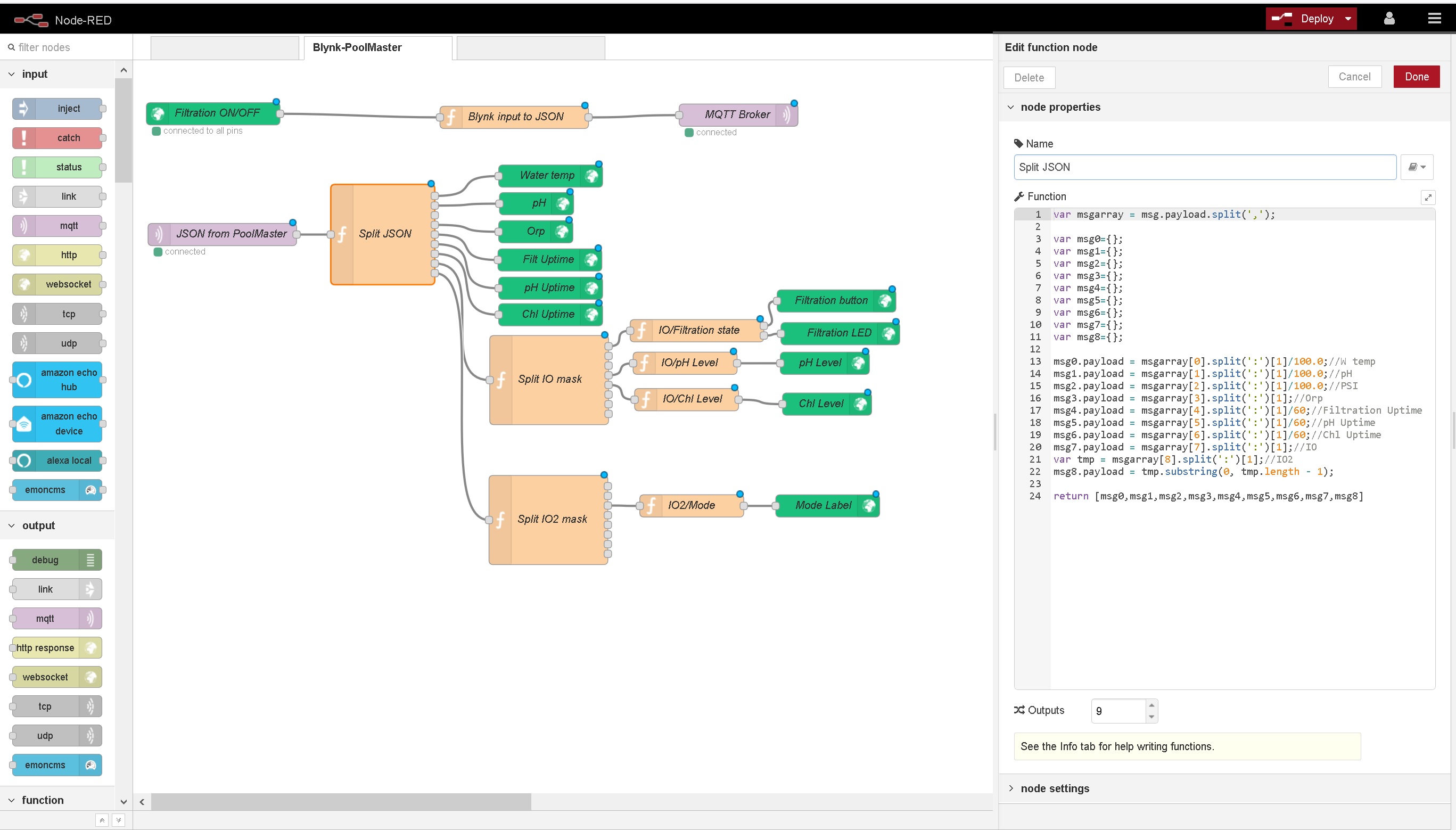Select the Chl Level node
The image size is (1456, 830).
pos(827,404)
